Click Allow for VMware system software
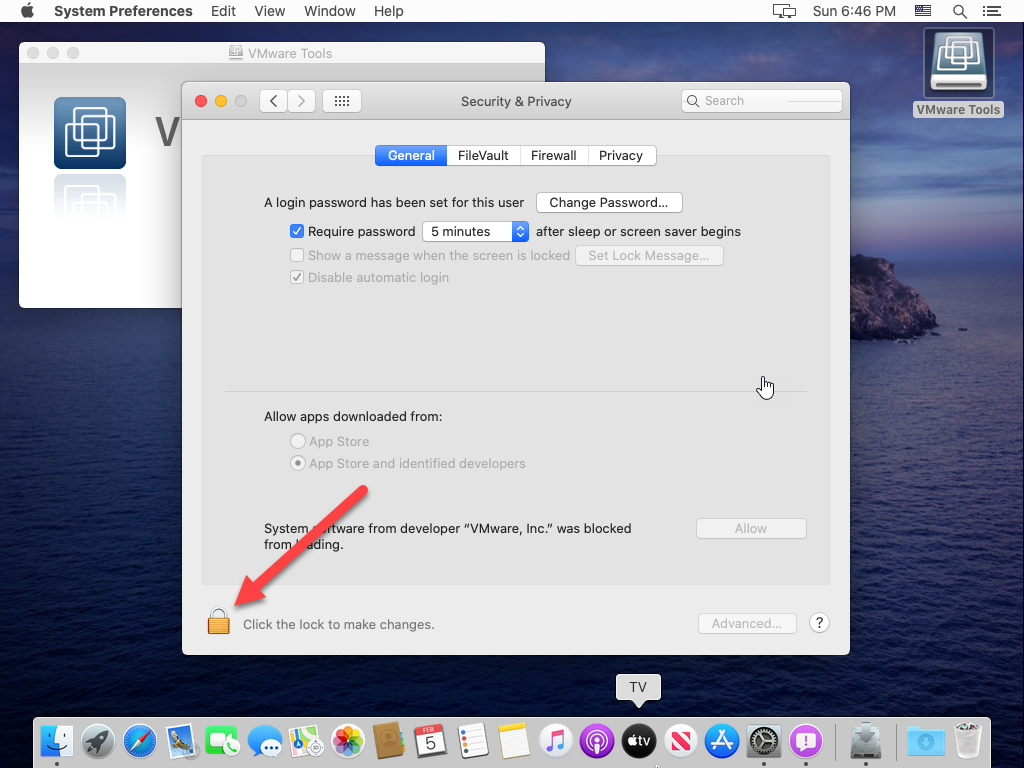 click(751, 528)
